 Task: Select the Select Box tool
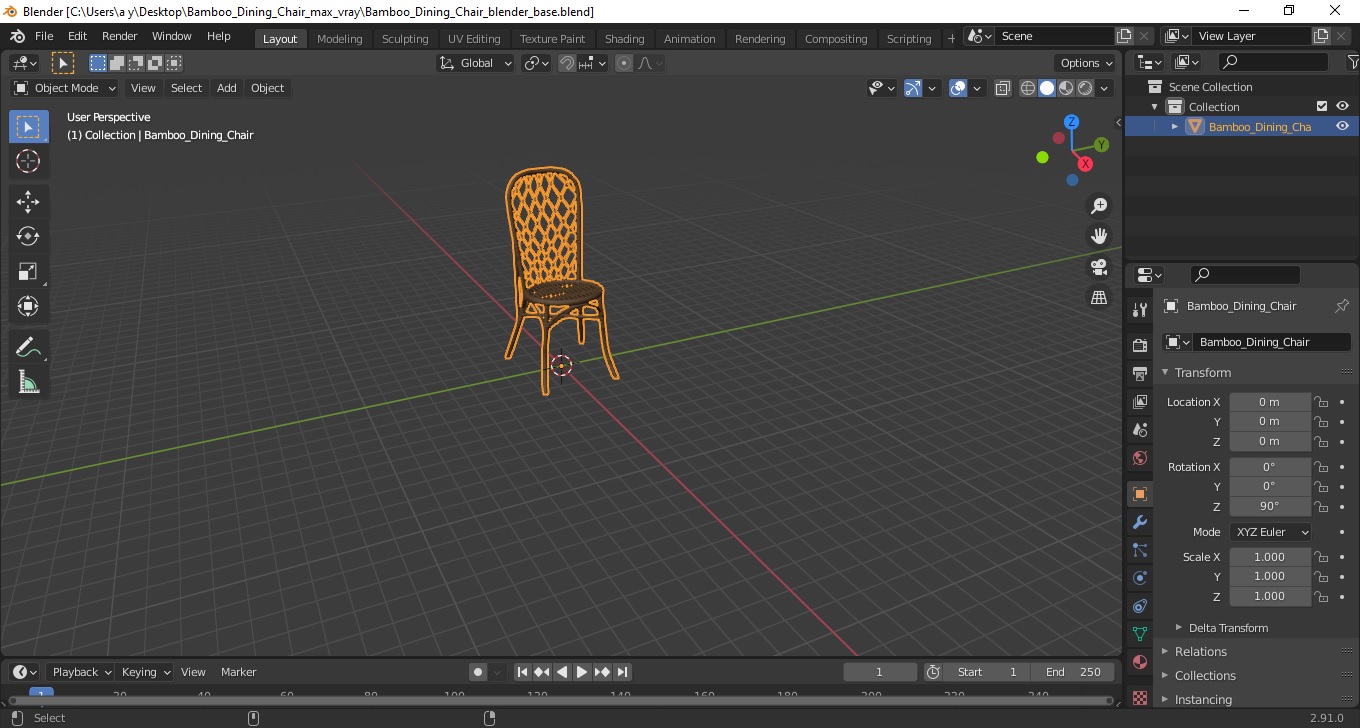click(28, 127)
